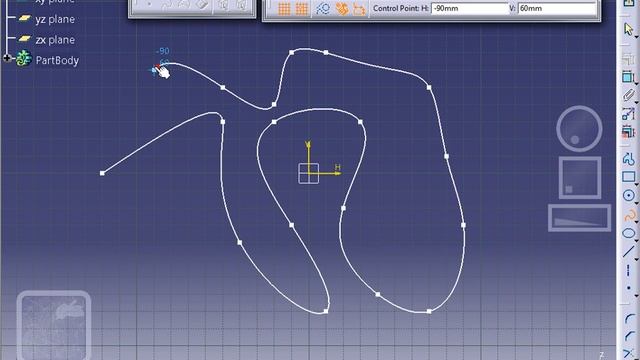Click the yz plane icon in tree
Screen dimensions: 640x360
click(x=25, y=18)
